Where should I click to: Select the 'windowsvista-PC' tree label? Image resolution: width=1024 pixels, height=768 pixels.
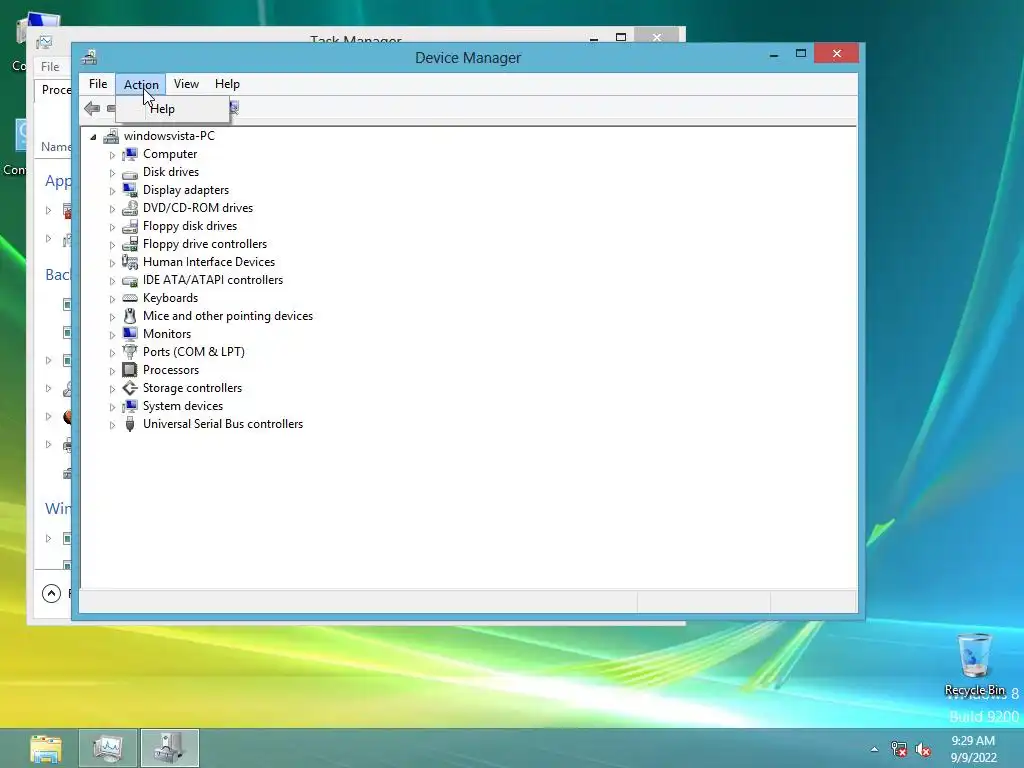tap(169, 136)
